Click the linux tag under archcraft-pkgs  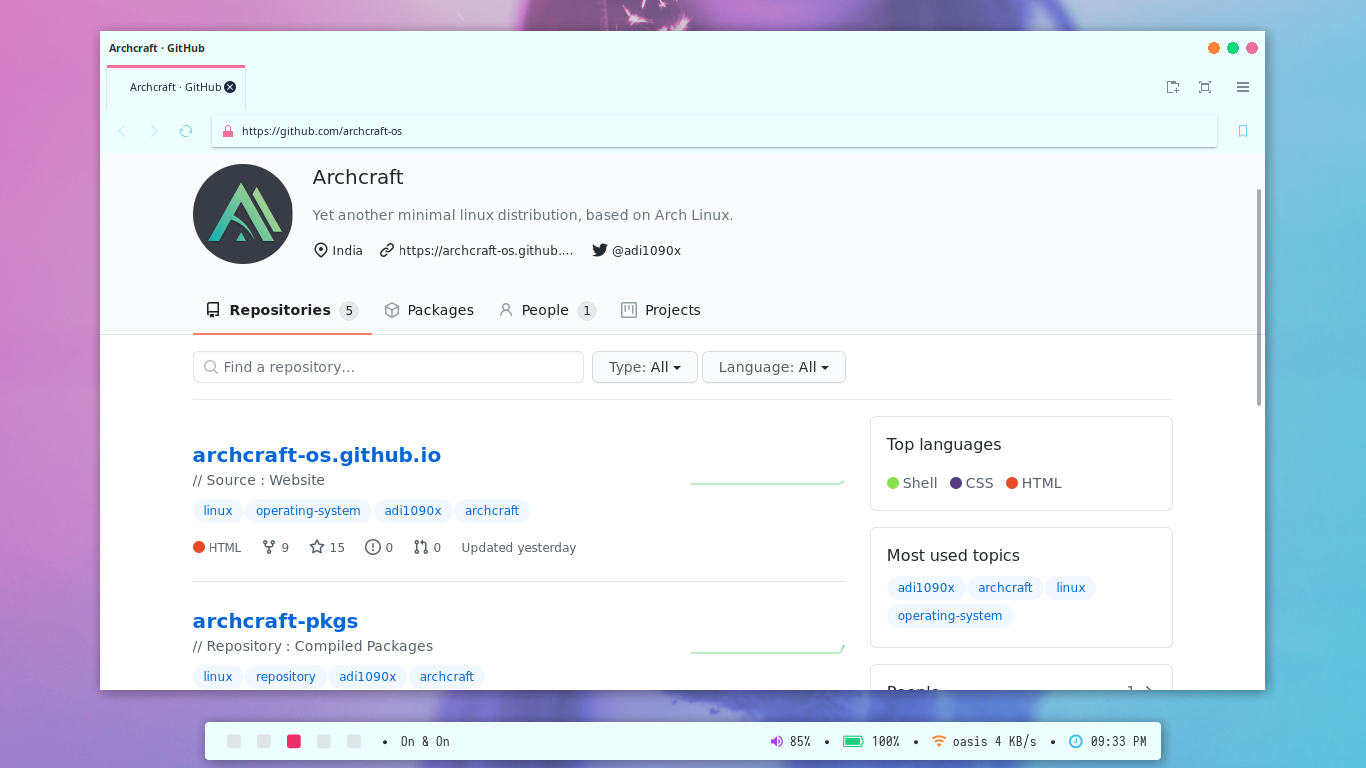tap(218, 677)
